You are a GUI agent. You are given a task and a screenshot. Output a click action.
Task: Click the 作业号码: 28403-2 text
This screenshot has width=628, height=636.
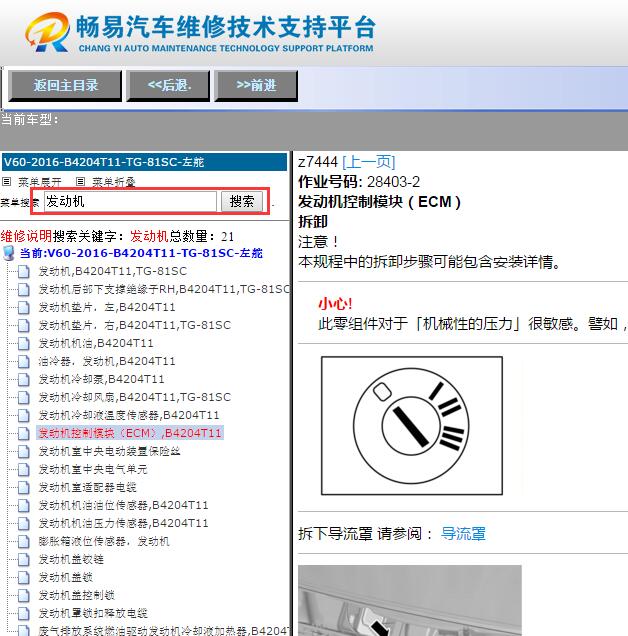coord(359,182)
